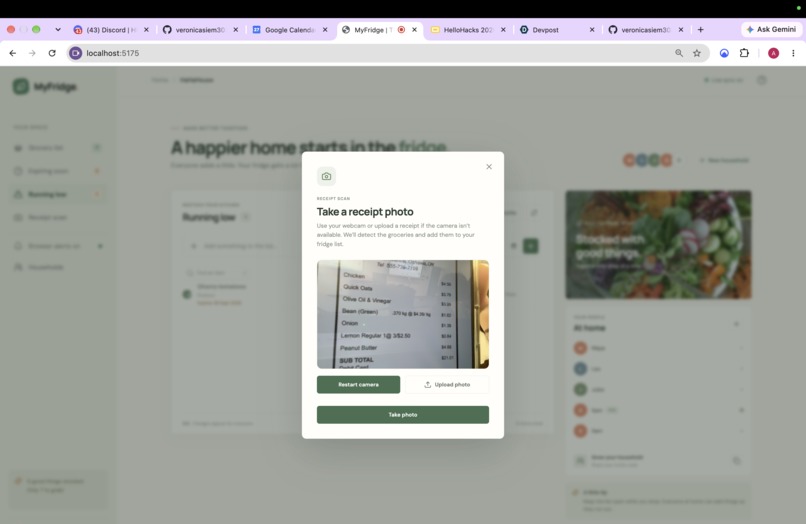Switch to the Devpost tab

pyautogui.click(x=557, y=30)
